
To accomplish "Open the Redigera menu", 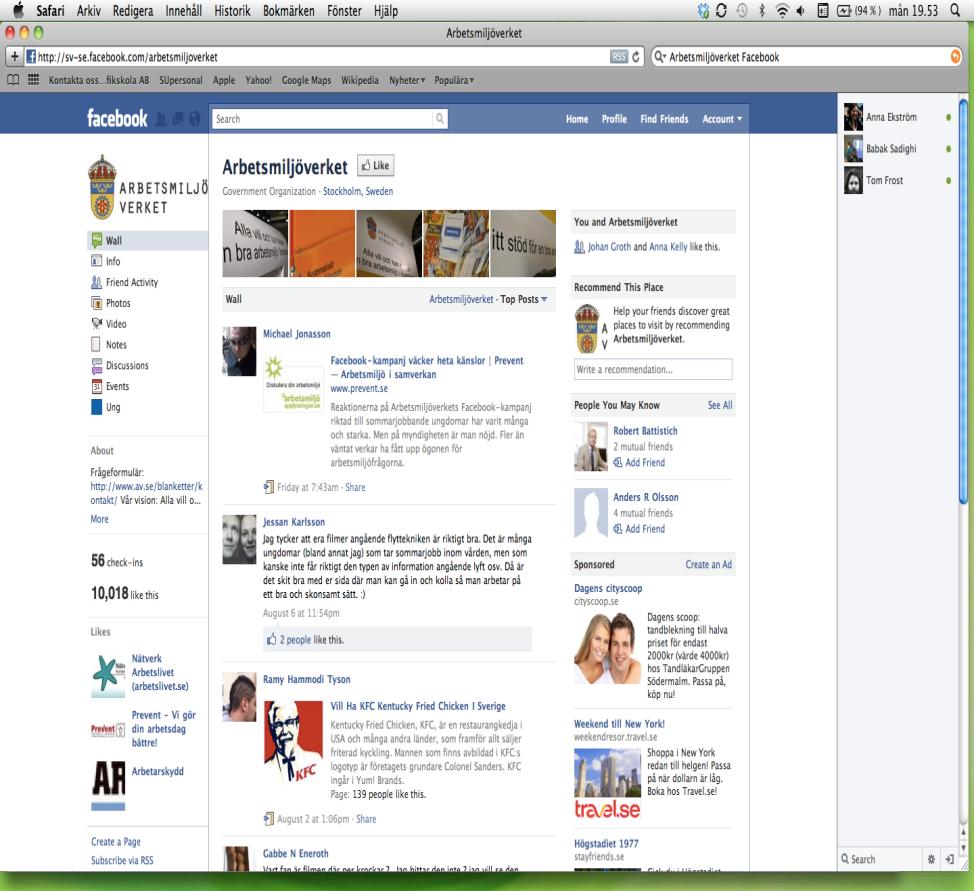I will 133,11.
